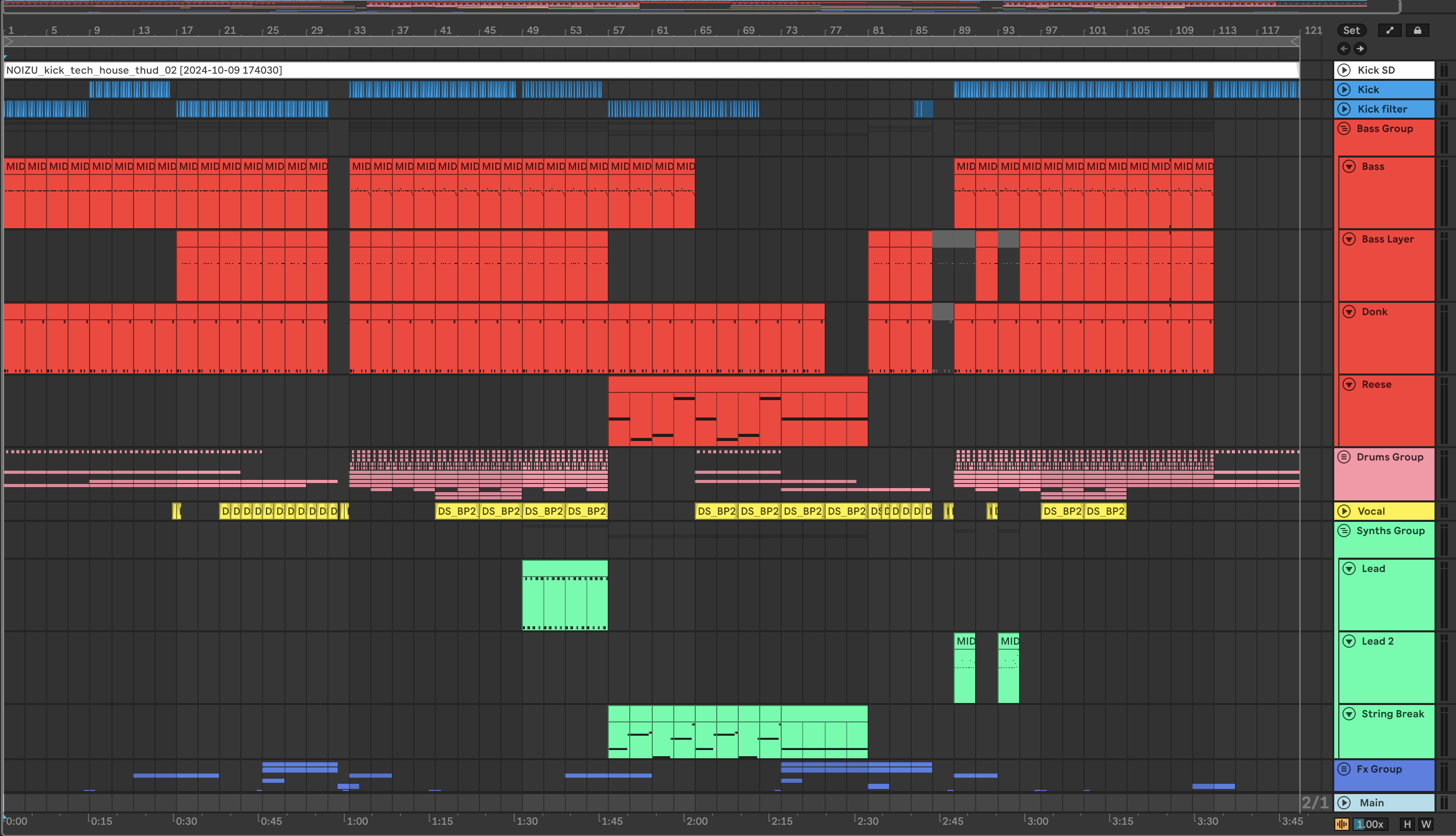The width and height of the screenshot is (1456, 836).
Task: Jump to previous locator arrow
Action: [1343, 49]
